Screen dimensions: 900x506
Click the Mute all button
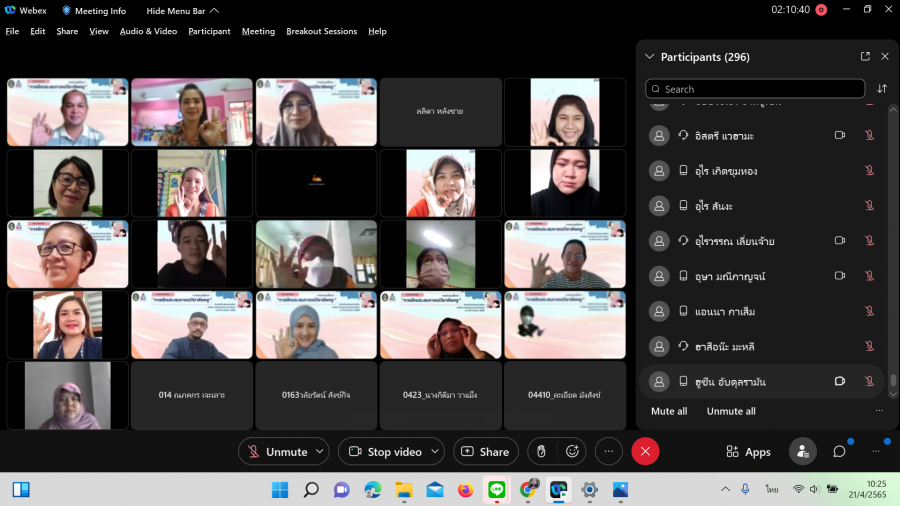tap(669, 411)
